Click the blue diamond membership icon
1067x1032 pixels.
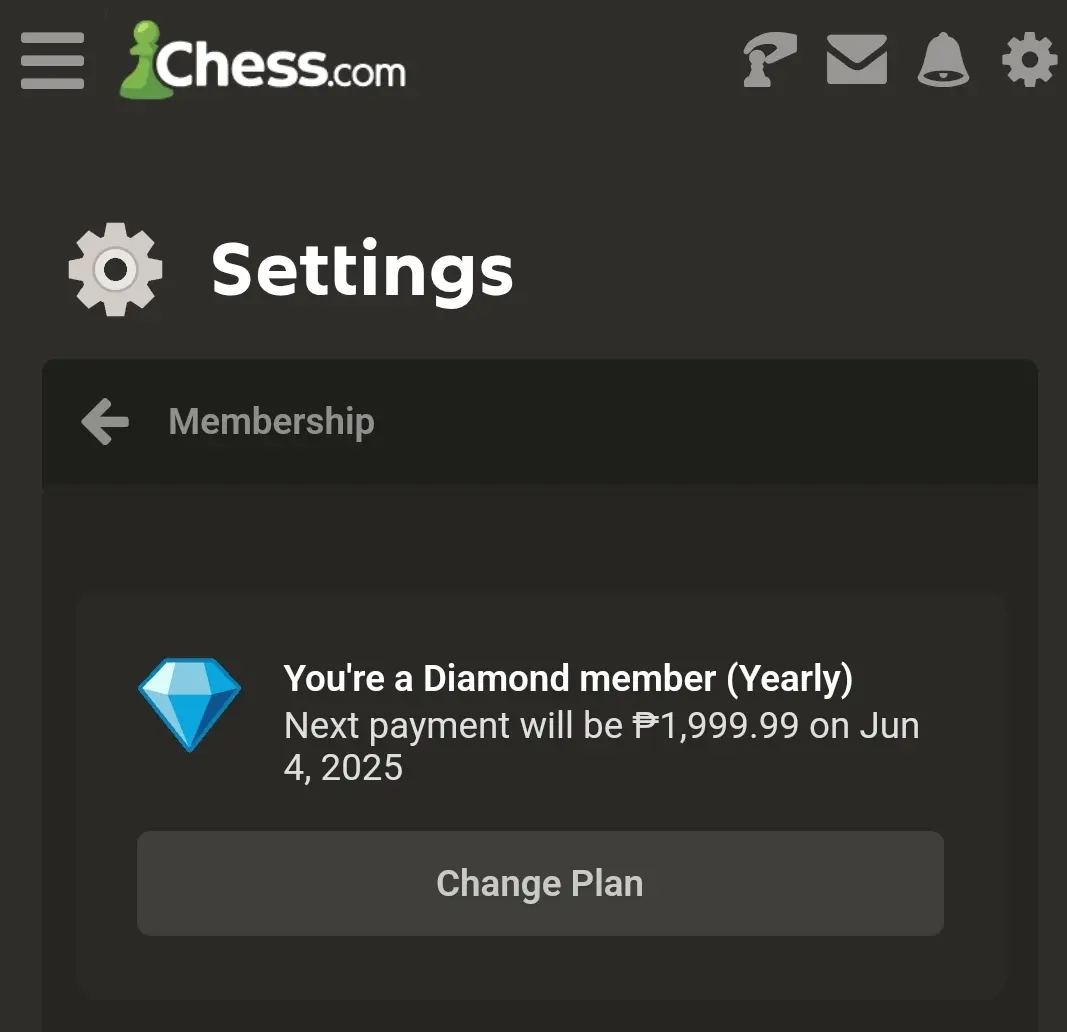[x=190, y=705]
